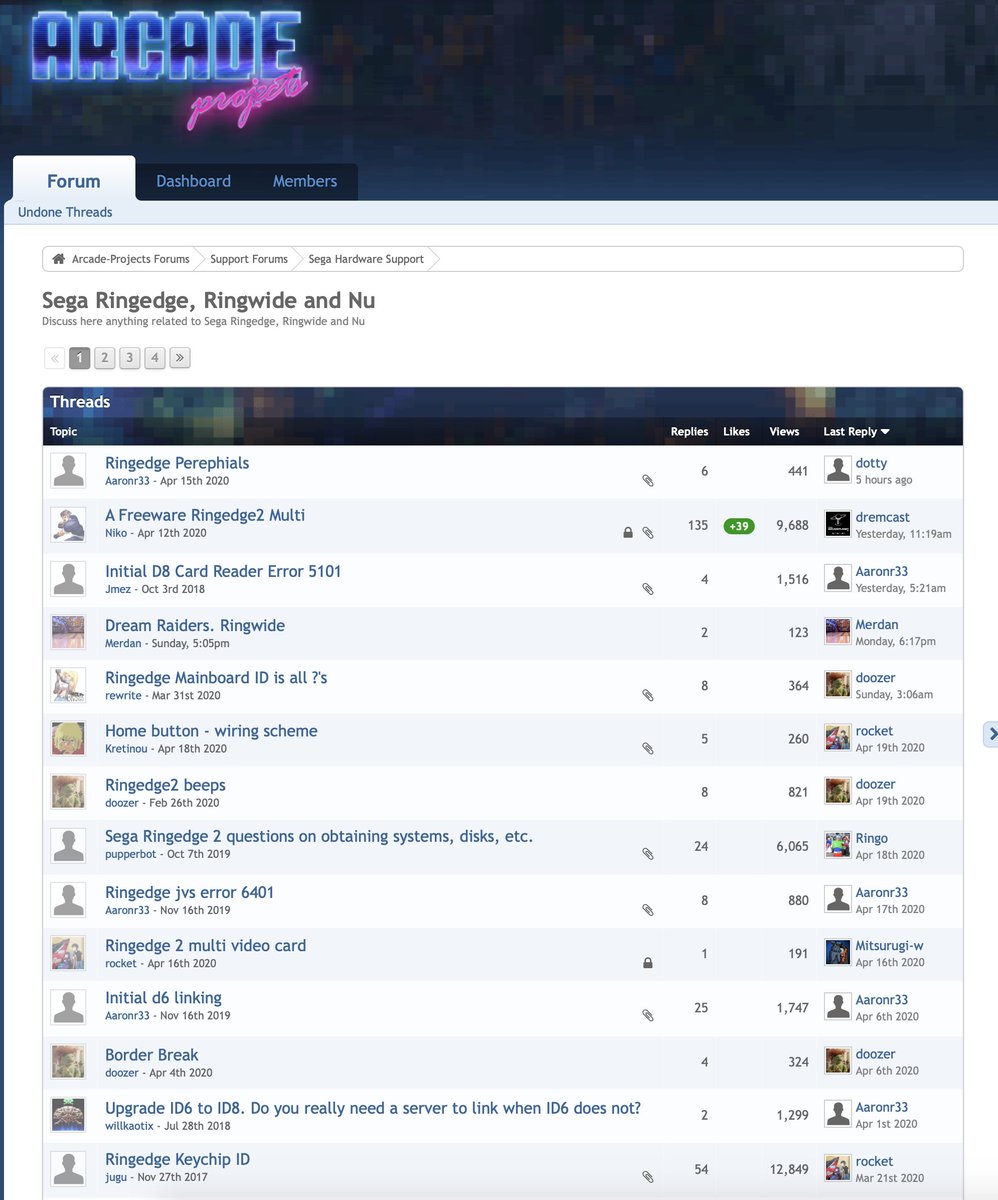Go to page 3
The width and height of the screenshot is (998, 1200).
pyautogui.click(x=129, y=358)
